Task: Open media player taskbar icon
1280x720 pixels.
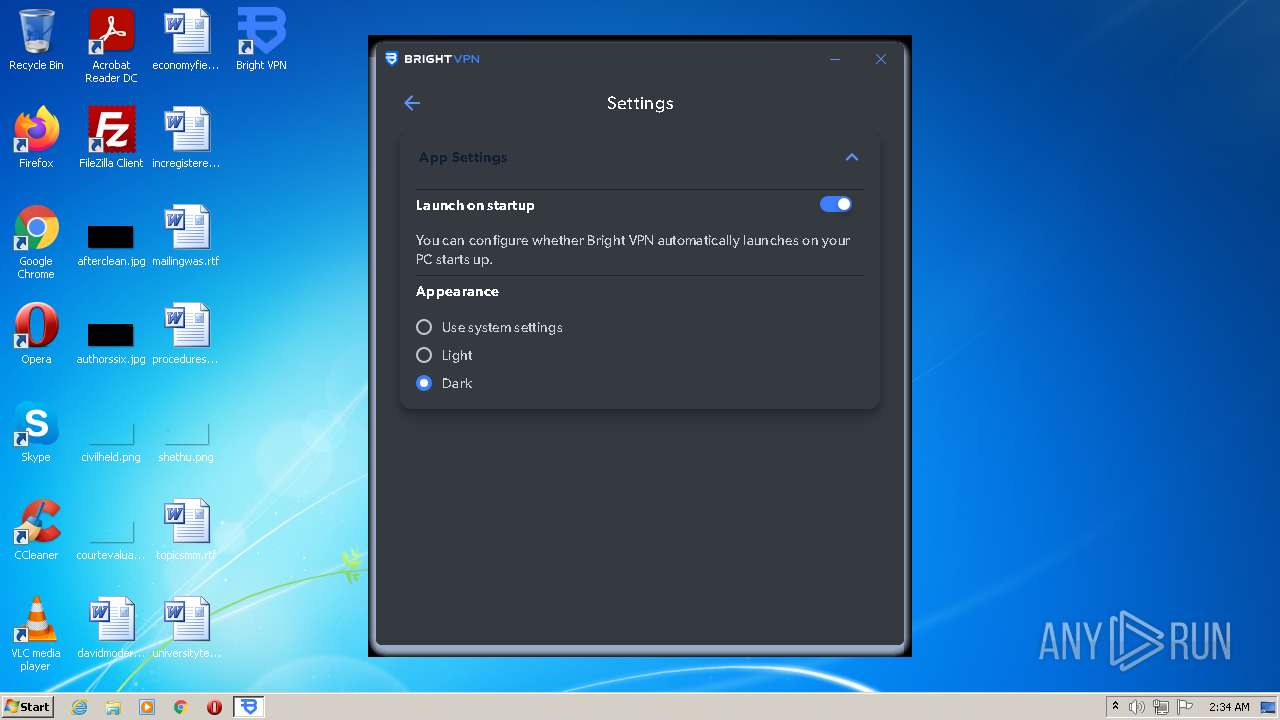Action: 147,707
